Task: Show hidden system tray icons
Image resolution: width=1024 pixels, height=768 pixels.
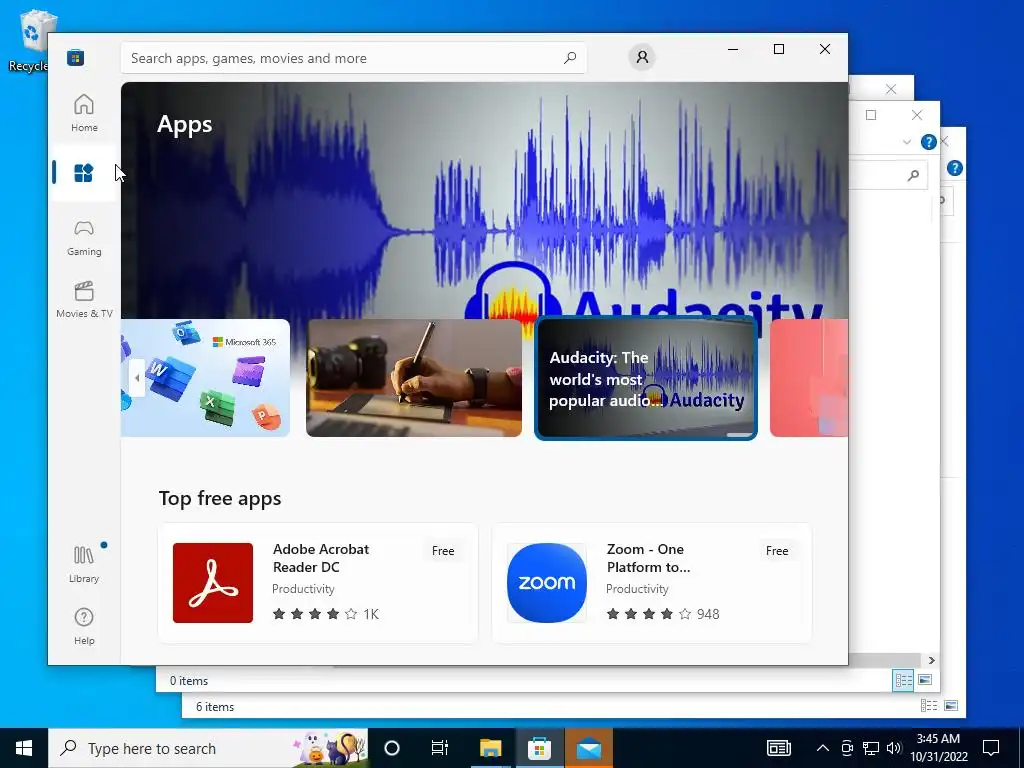Action: click(x=823, y=748)
